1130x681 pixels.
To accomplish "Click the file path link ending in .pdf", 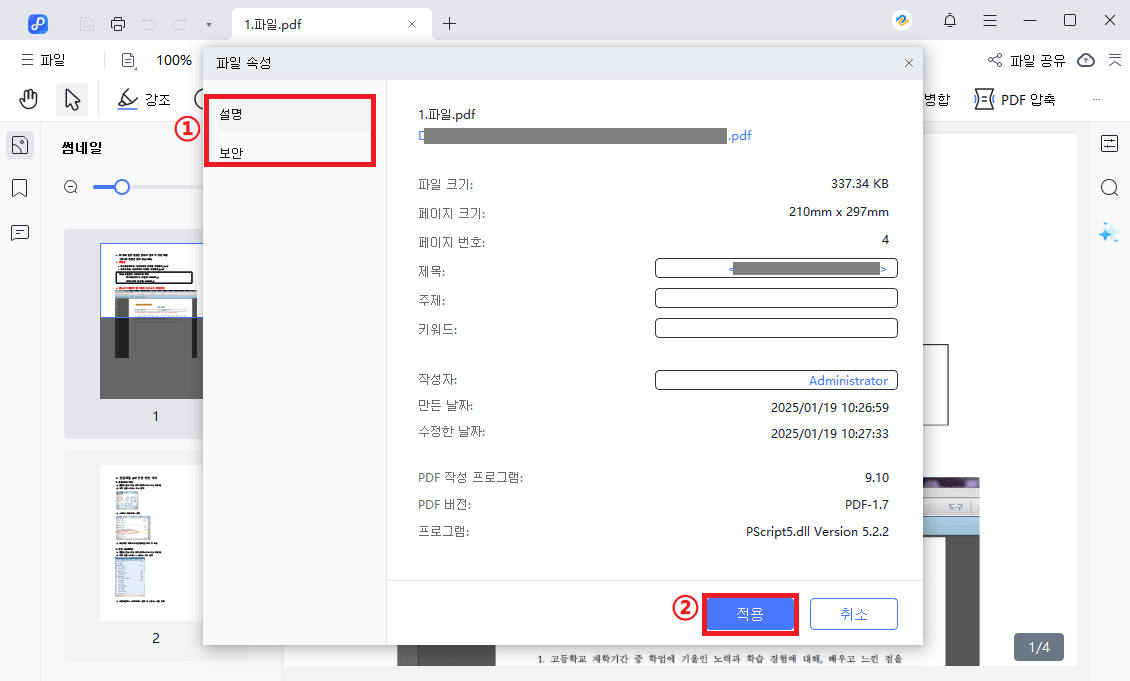I will 584,135.
